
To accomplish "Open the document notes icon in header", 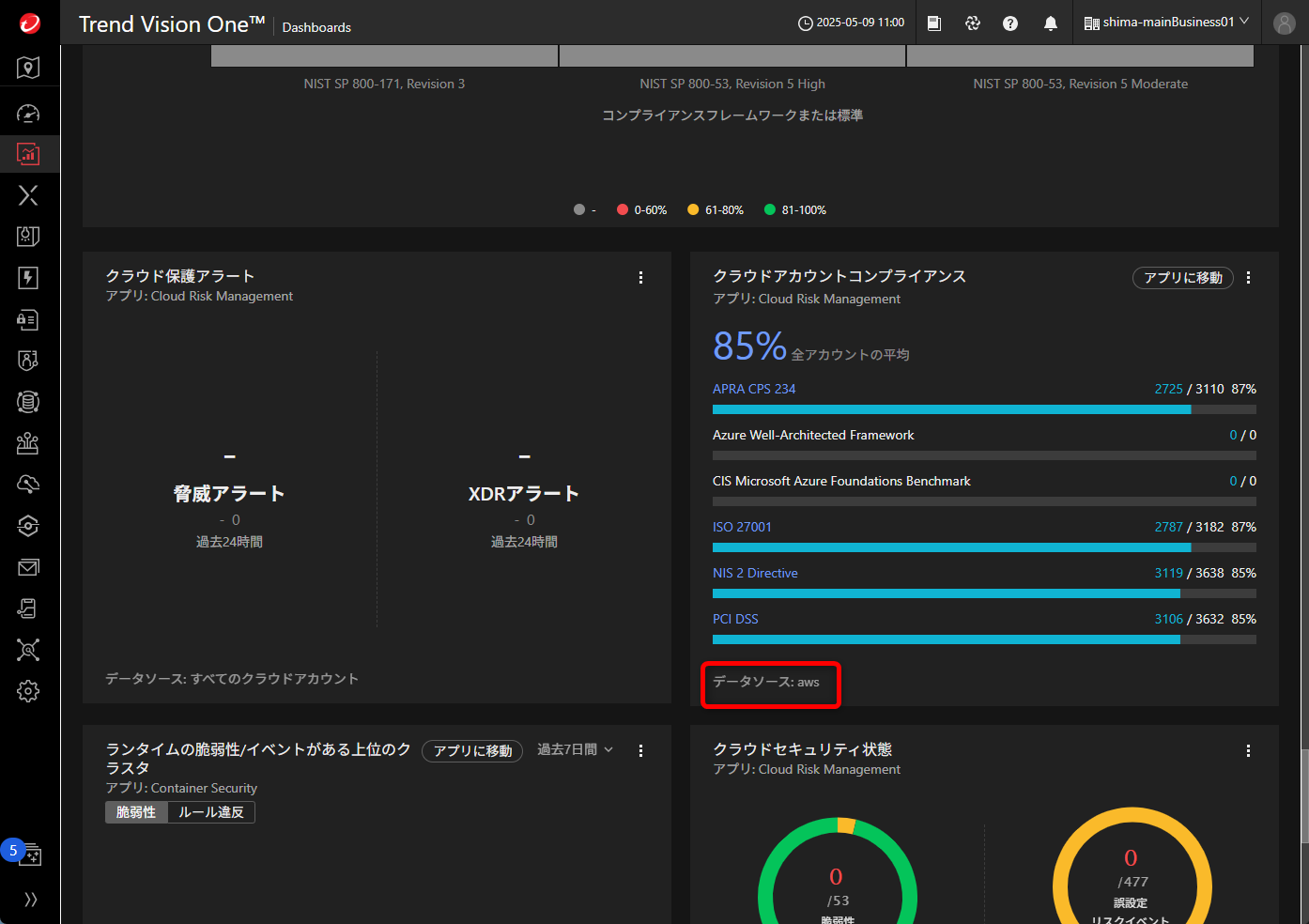I will pos(934,23).
